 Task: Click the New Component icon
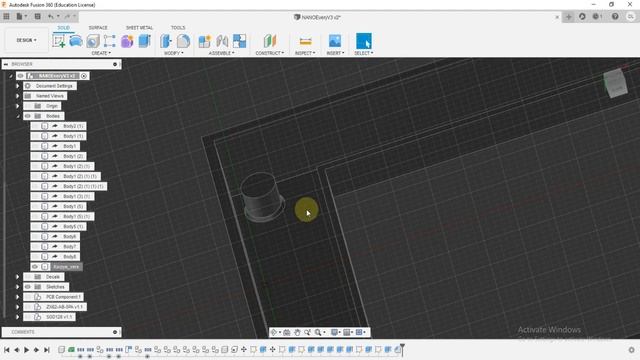204,41
